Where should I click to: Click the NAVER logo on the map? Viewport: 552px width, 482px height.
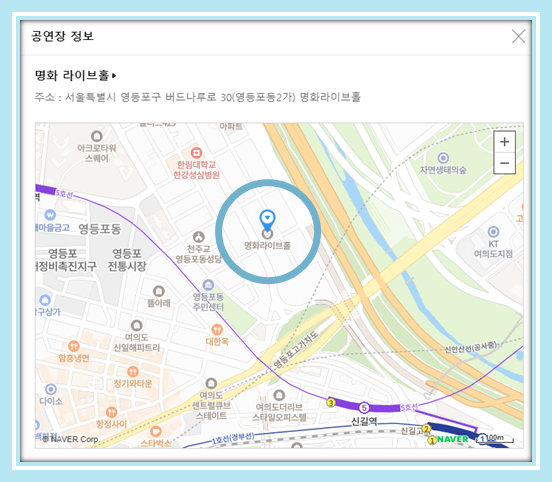coord(453,439)
